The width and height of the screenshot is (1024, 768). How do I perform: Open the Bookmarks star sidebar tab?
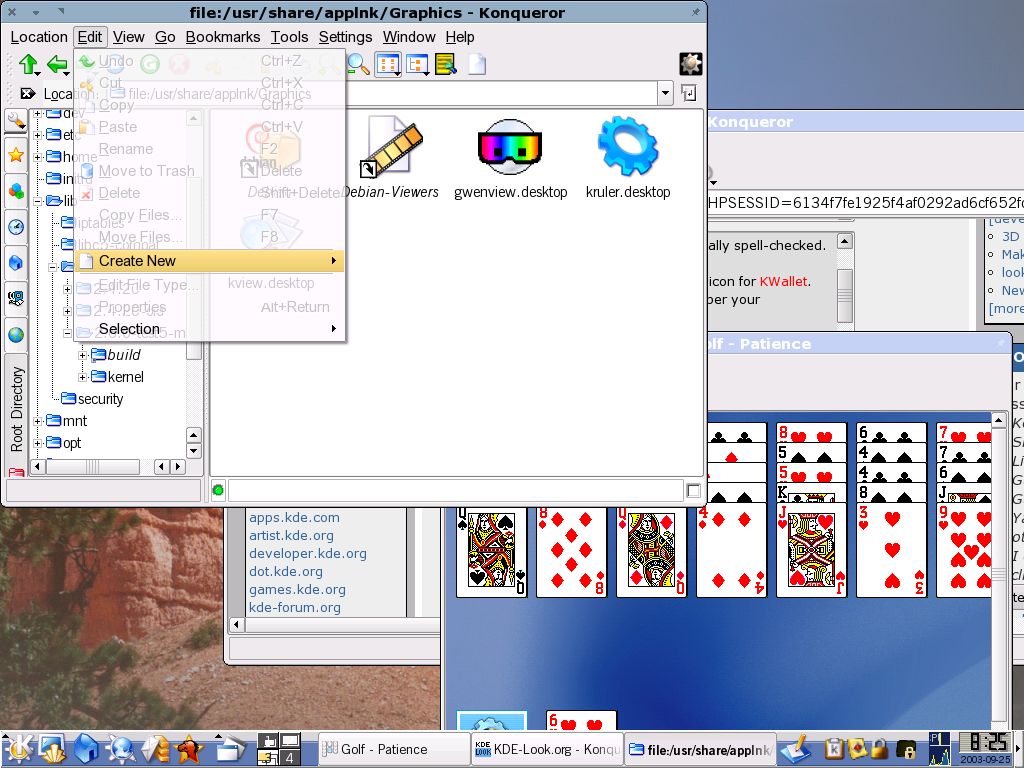(16, 155)
